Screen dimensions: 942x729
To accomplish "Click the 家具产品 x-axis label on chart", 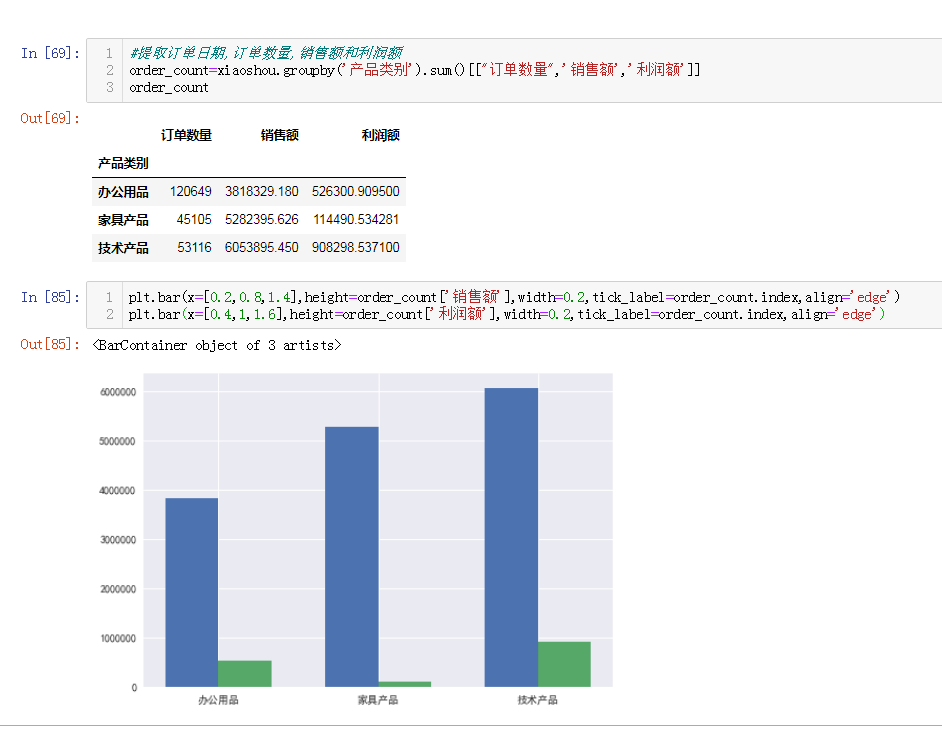I will click(x=378, y=700).
